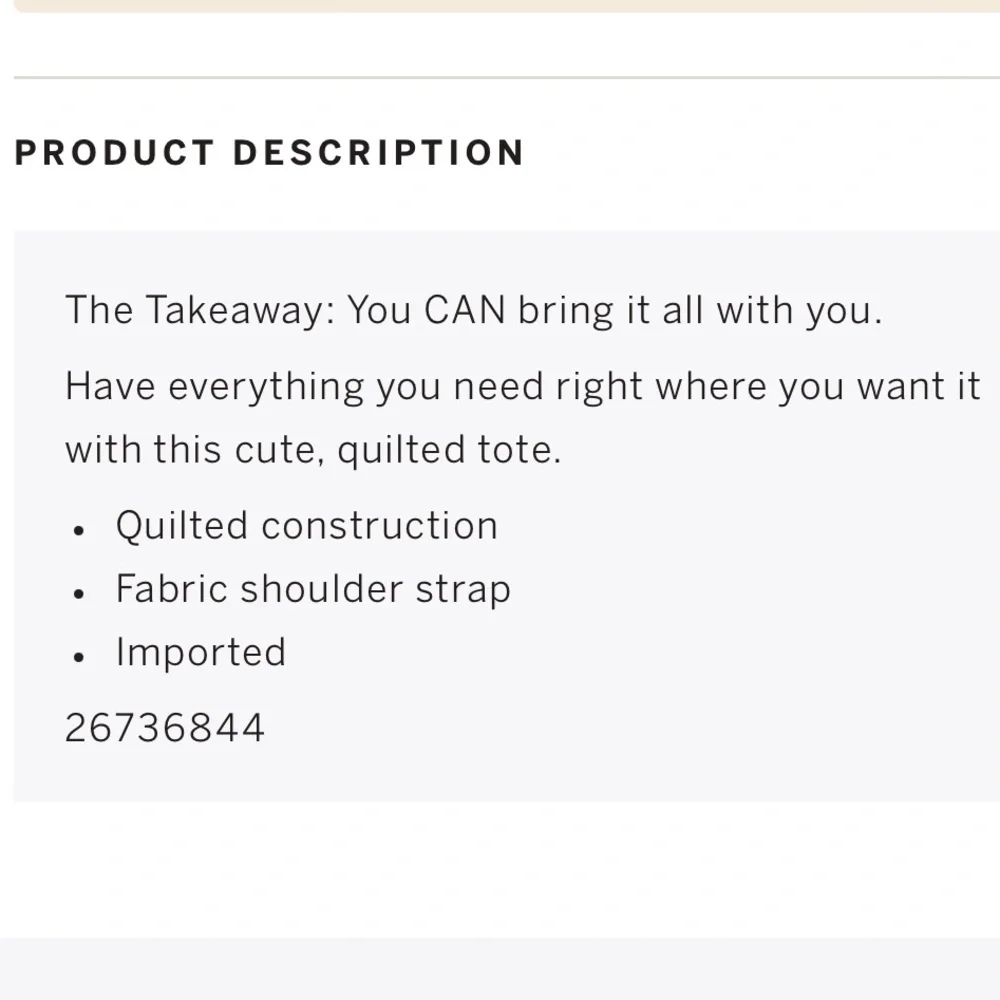Screen dimensions: 1000x1000
Task: Click the bullet dot beside Quilted construction
Action: pos(80,530)
